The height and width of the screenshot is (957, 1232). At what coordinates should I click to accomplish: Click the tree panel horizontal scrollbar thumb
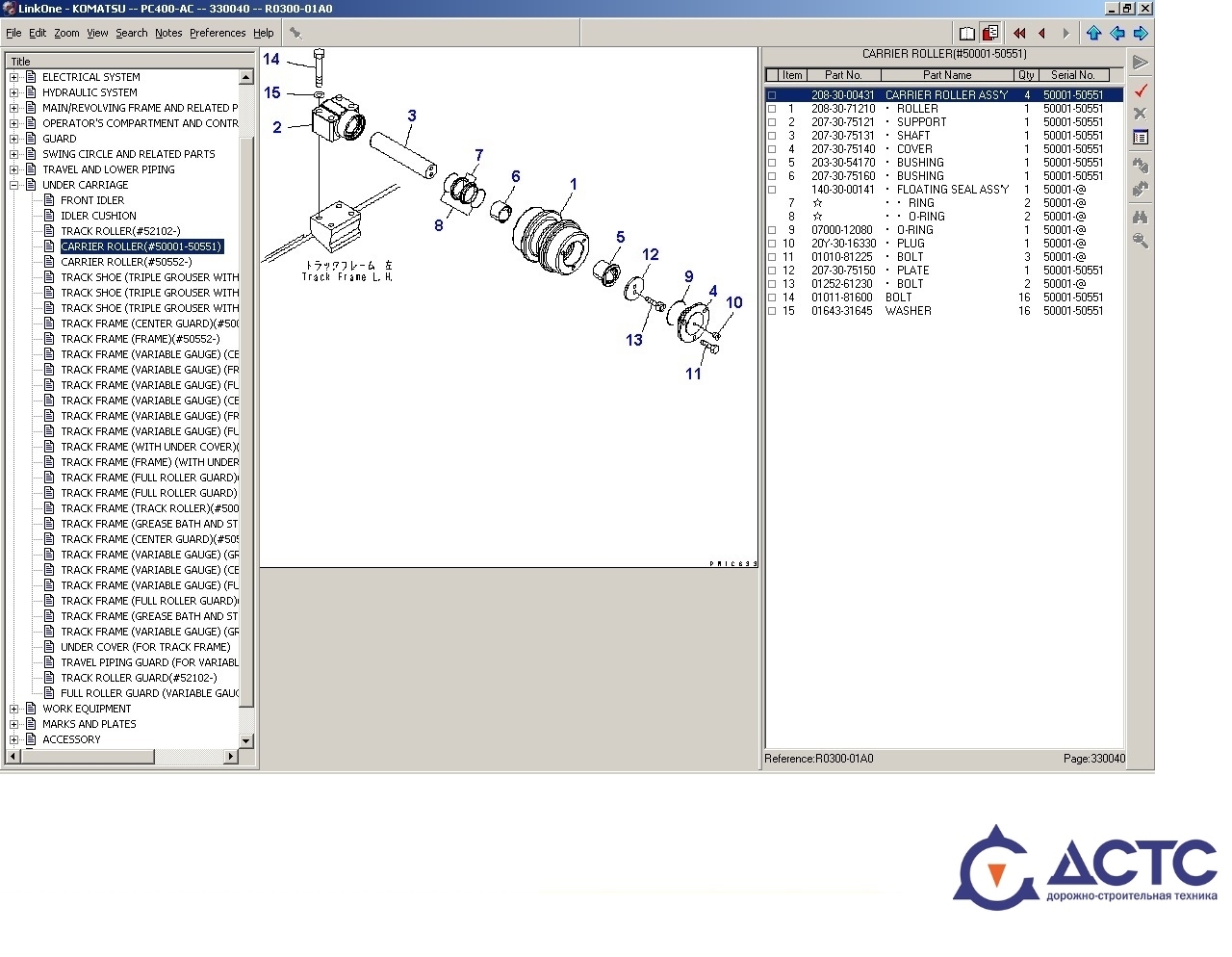point(88,757)
